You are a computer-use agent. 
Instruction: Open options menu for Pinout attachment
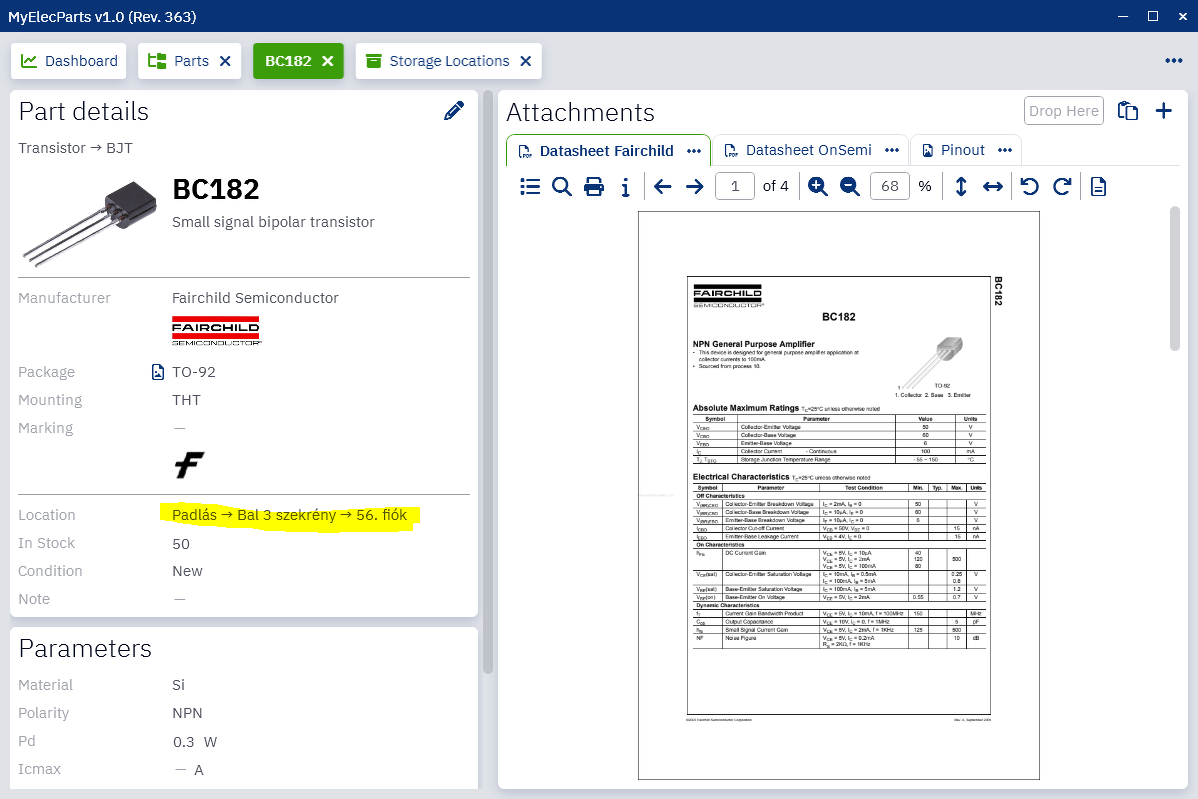(1005, 150)
